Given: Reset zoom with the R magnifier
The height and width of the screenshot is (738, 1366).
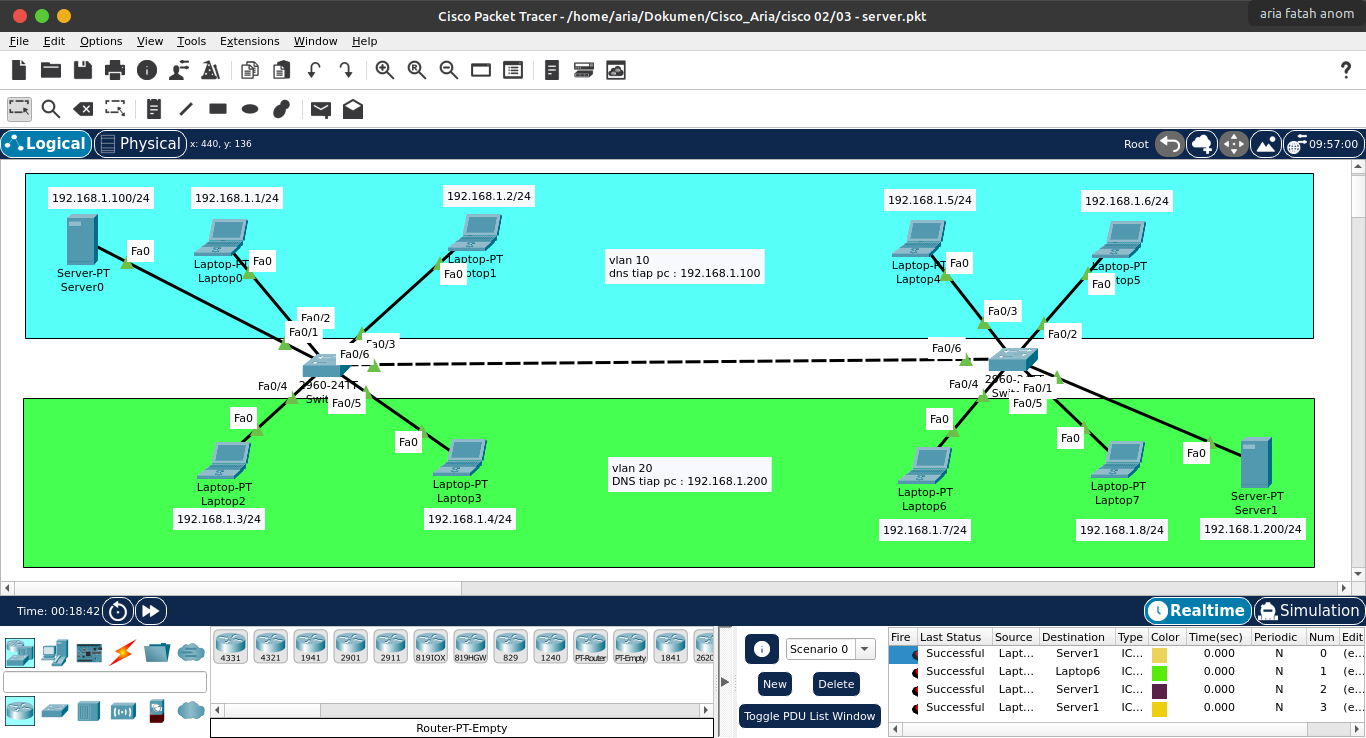Looking at the screenshot, I should click(417, 70).
